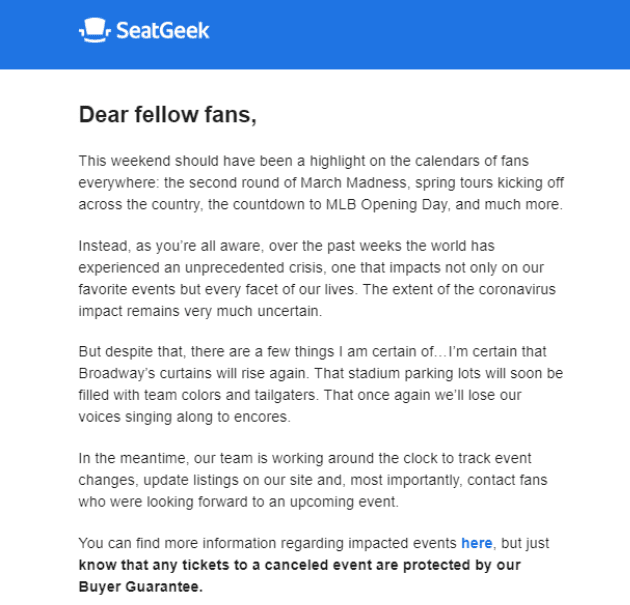Click the bold "Buyer Guarantee." text
The width and height of the screenshot is (630, 605).
coord(141,587)
